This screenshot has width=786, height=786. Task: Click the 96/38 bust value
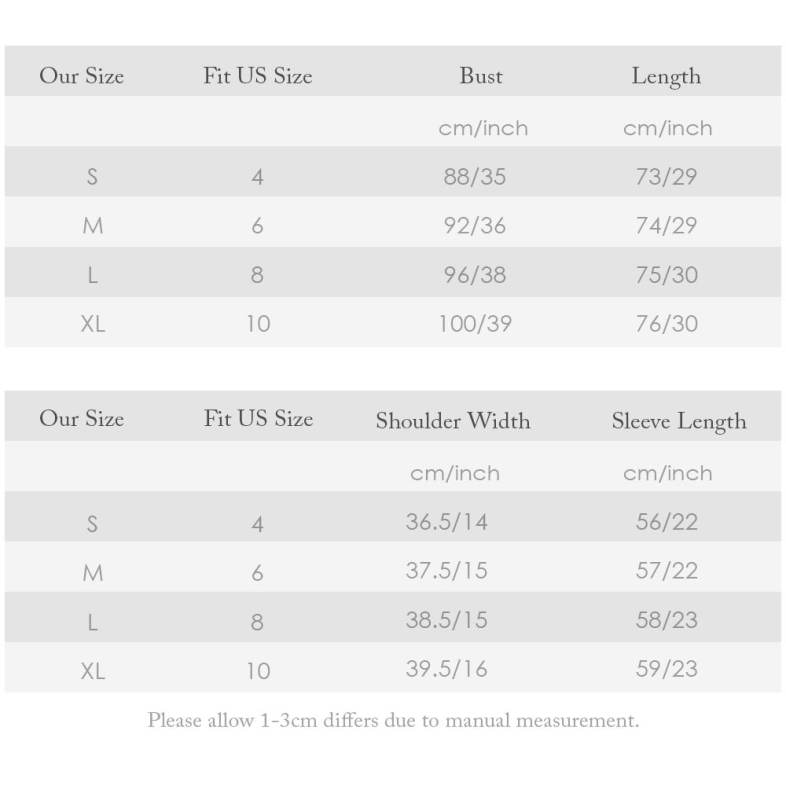(475, 275)
